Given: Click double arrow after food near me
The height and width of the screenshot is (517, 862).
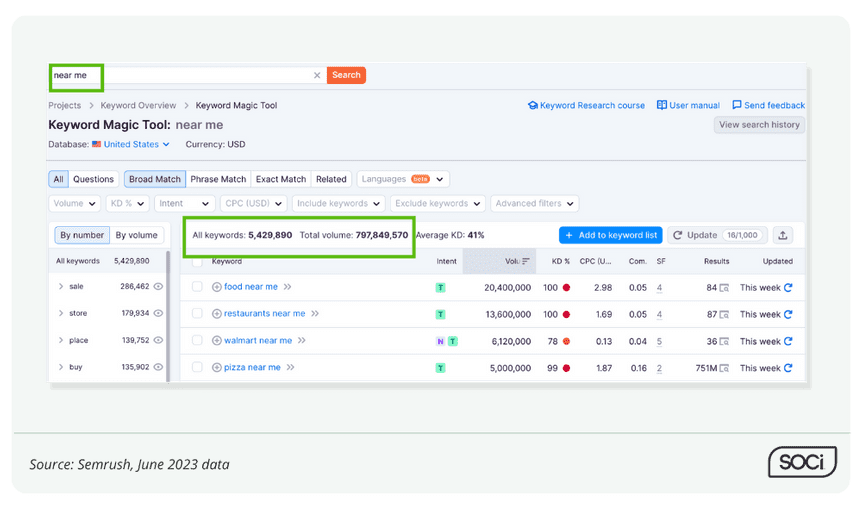Looking at the screenshot, I should coord(288,287).
